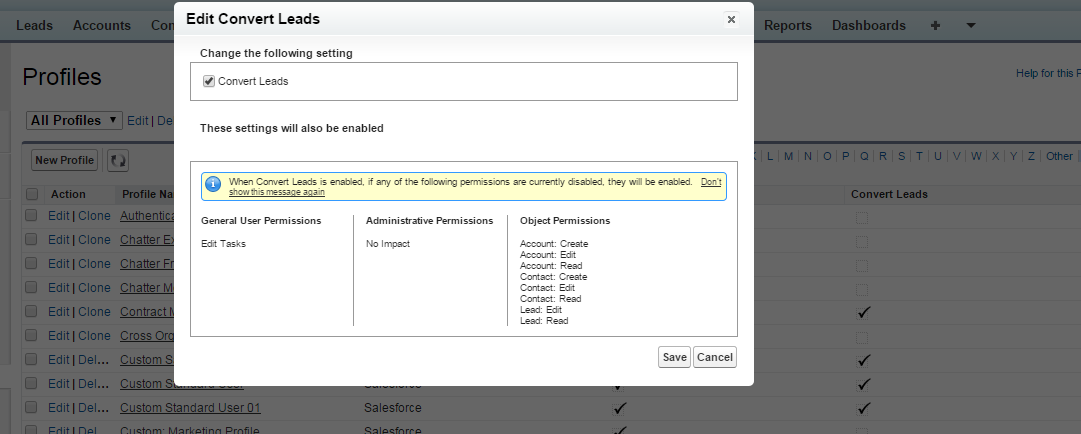Cancel the Edit Convert Leads dialog
The height and width of the screenshot is (434, 1081).
714,357
